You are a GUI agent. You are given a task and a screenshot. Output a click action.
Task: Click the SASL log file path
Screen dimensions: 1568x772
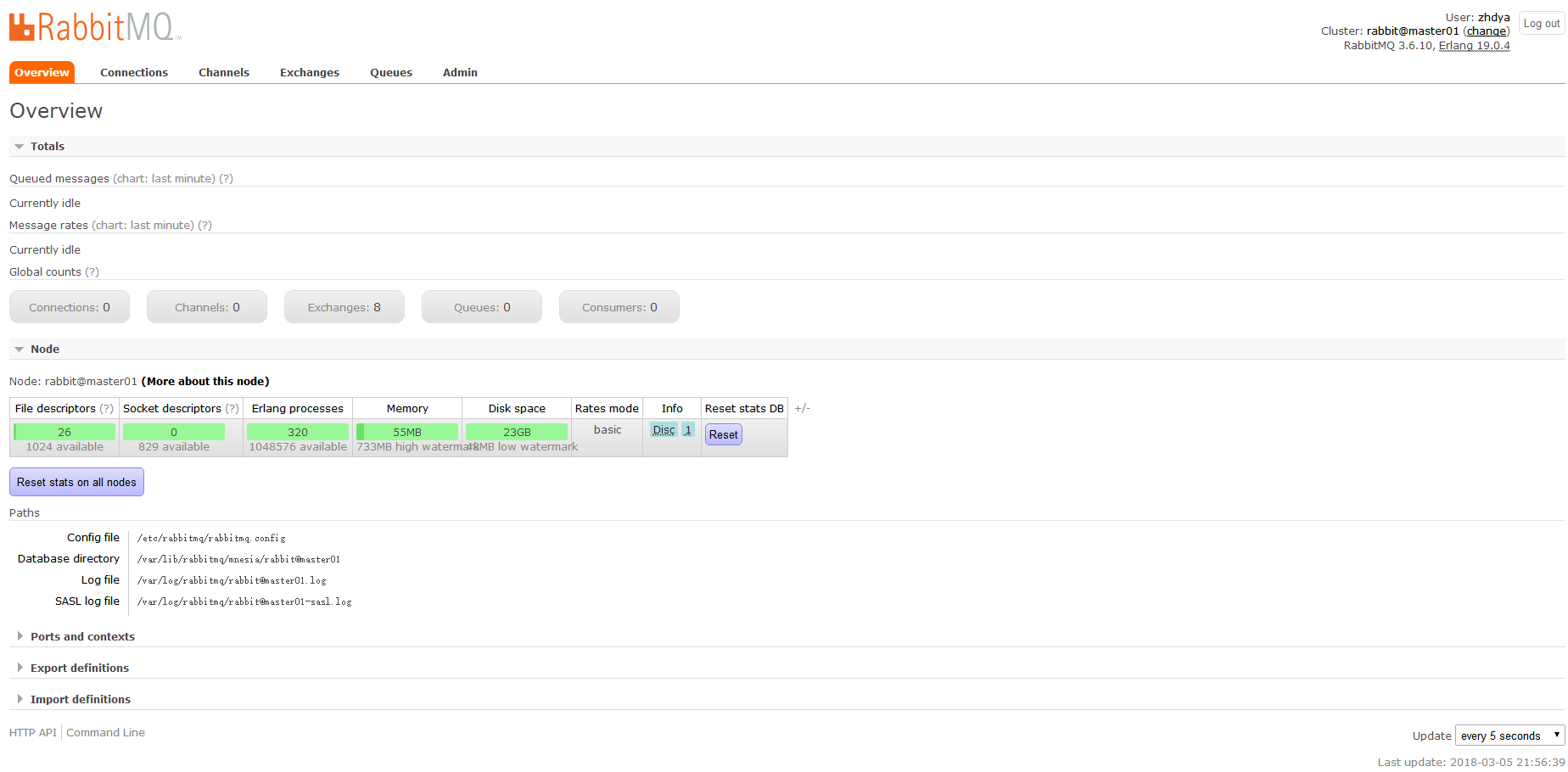[x=244, y=602]
